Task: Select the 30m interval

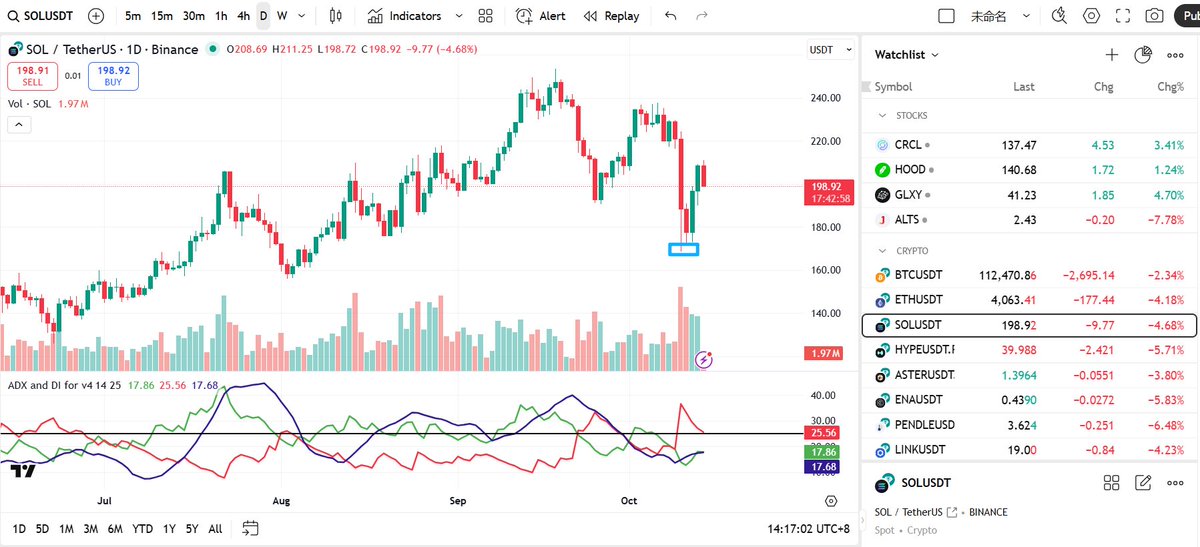Action: [x=194, y=16]
